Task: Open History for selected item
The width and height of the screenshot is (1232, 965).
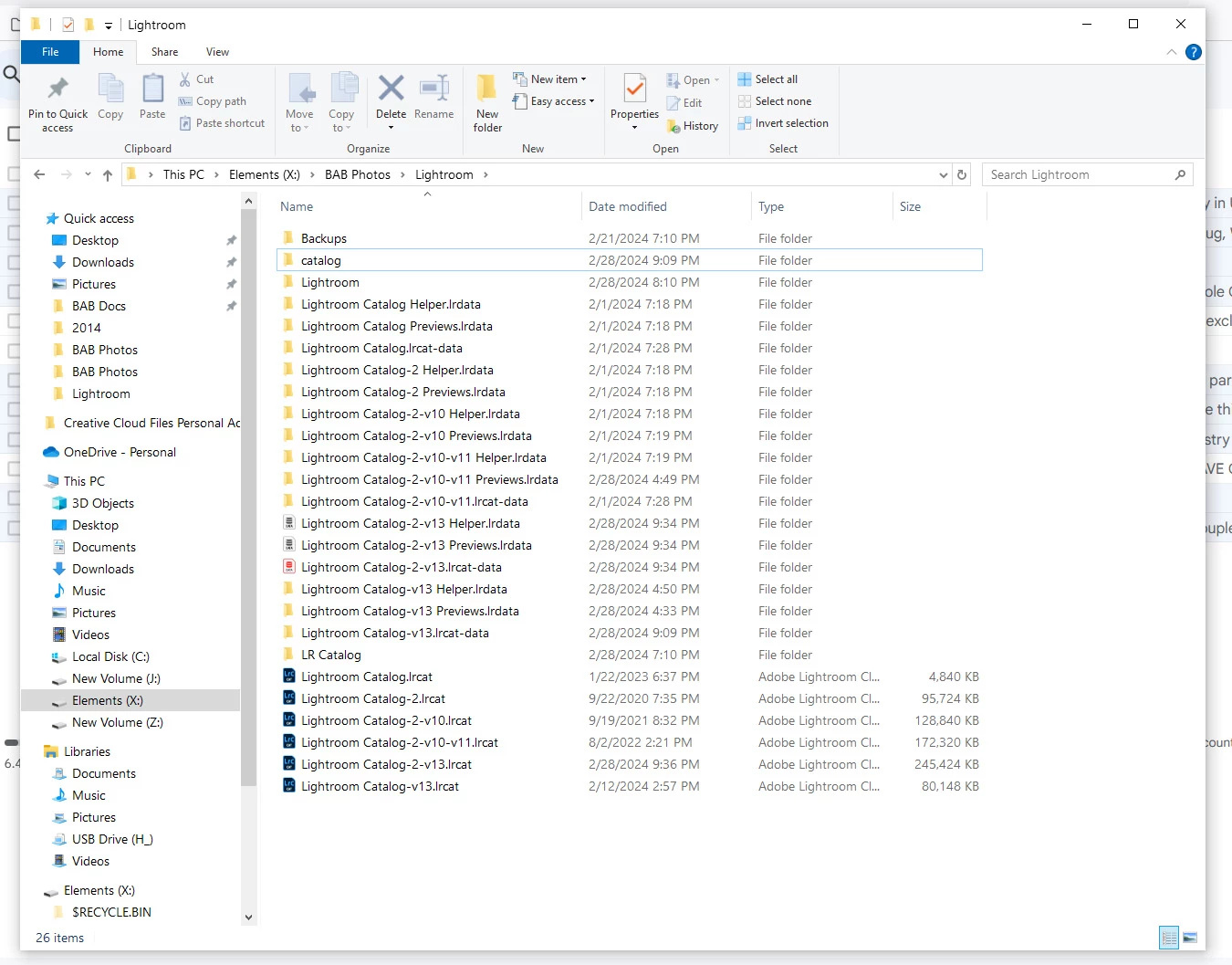Action: [x=693, y=126]
